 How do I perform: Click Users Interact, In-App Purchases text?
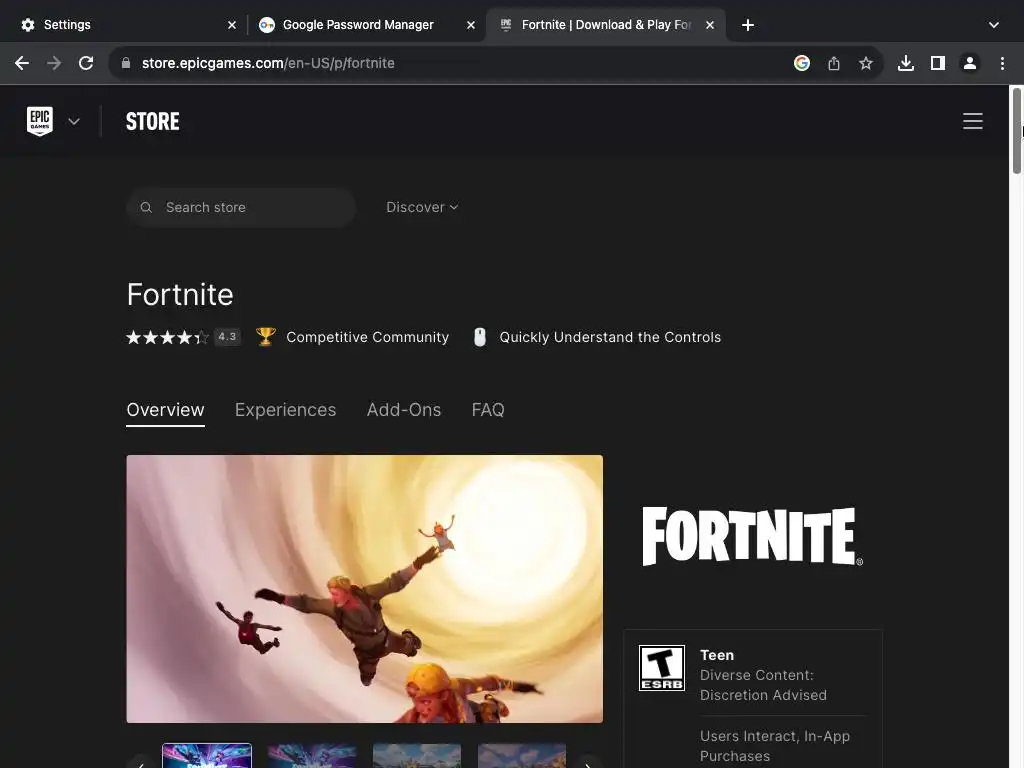point(775,746)
